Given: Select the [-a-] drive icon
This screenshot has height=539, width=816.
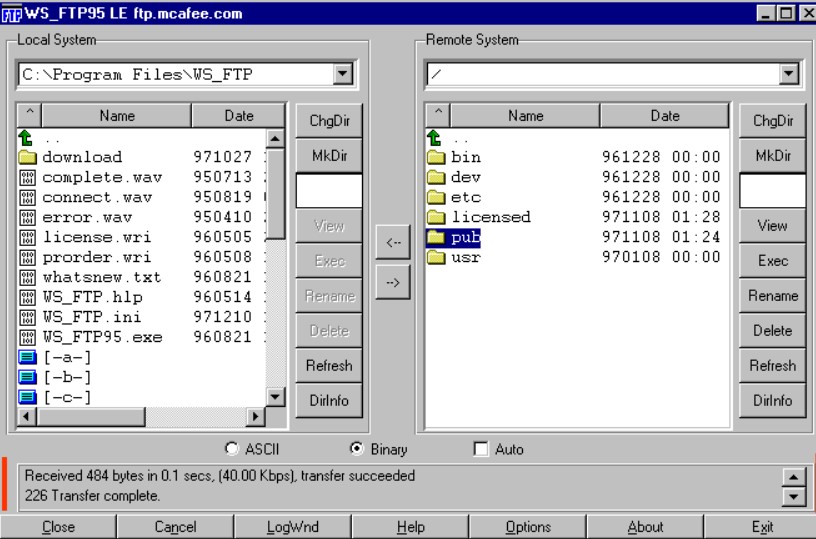Looking at the screenshot, I should coord(28,357).
